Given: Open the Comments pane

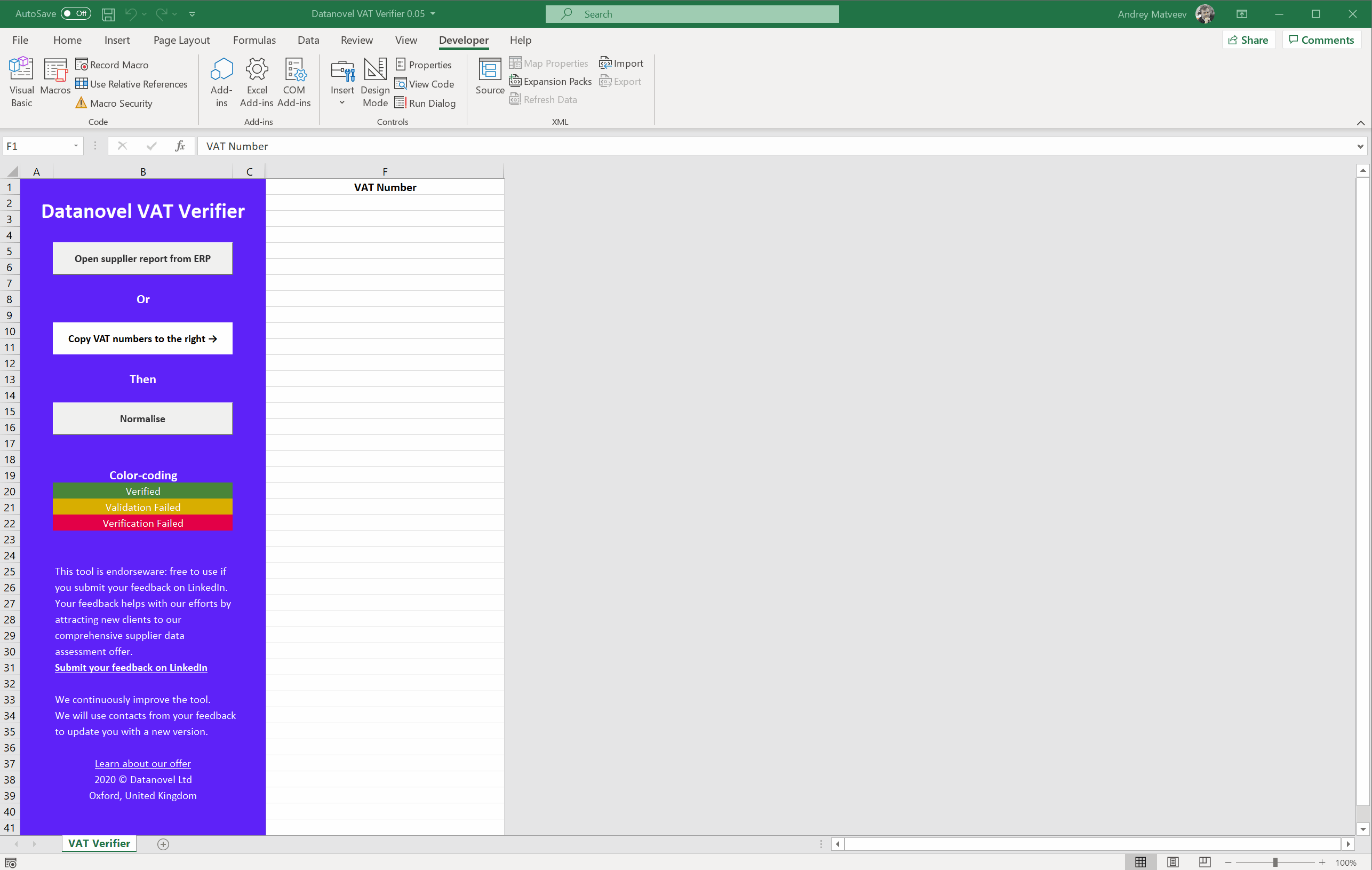Looking at the screenshot, I should click(x=1321, y=40).
